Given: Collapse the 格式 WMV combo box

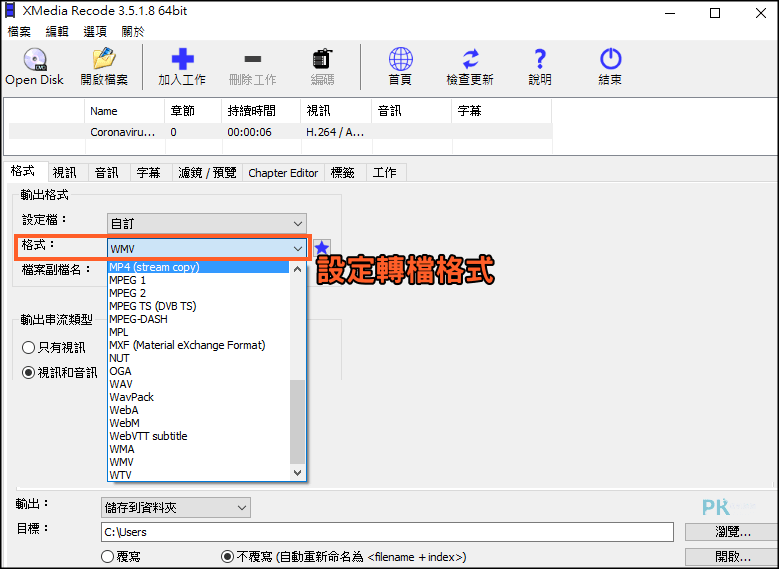Looking at the screenshot, I should (x=207, y=248).
